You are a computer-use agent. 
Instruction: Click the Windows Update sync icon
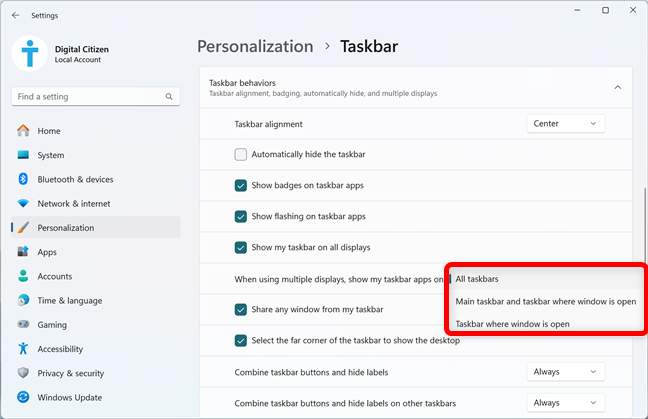[x=23, y=397]
